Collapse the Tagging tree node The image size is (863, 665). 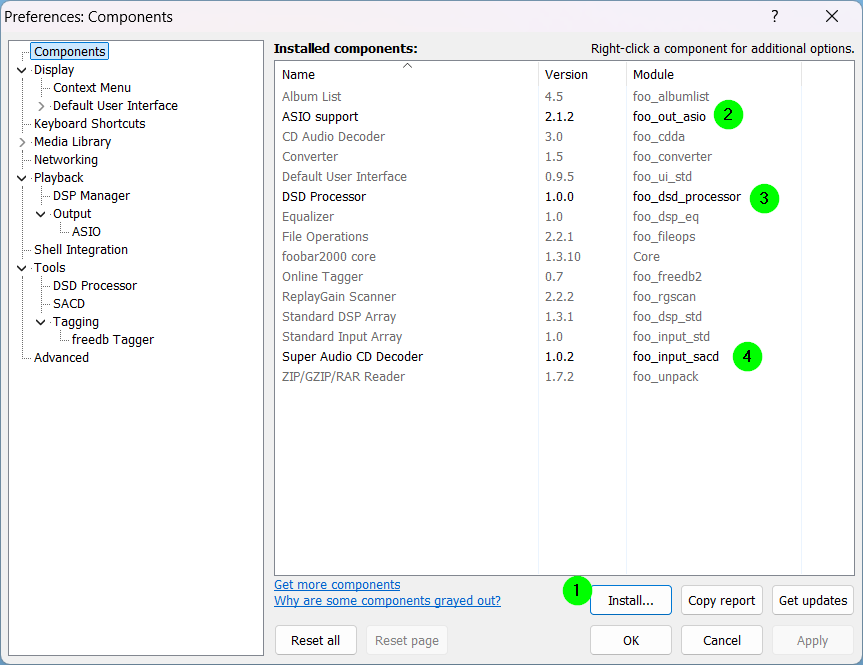tap(41, 322)
